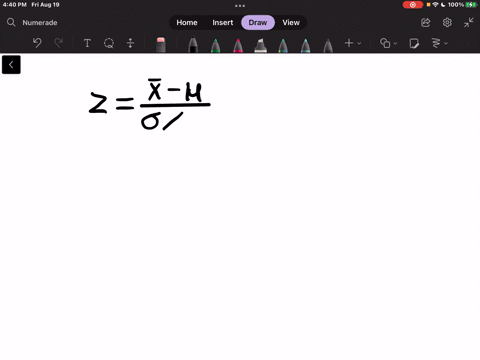Expand the Shapes dropdown chevron
Screen dimensions: 480x360
(x=395, y=43)
